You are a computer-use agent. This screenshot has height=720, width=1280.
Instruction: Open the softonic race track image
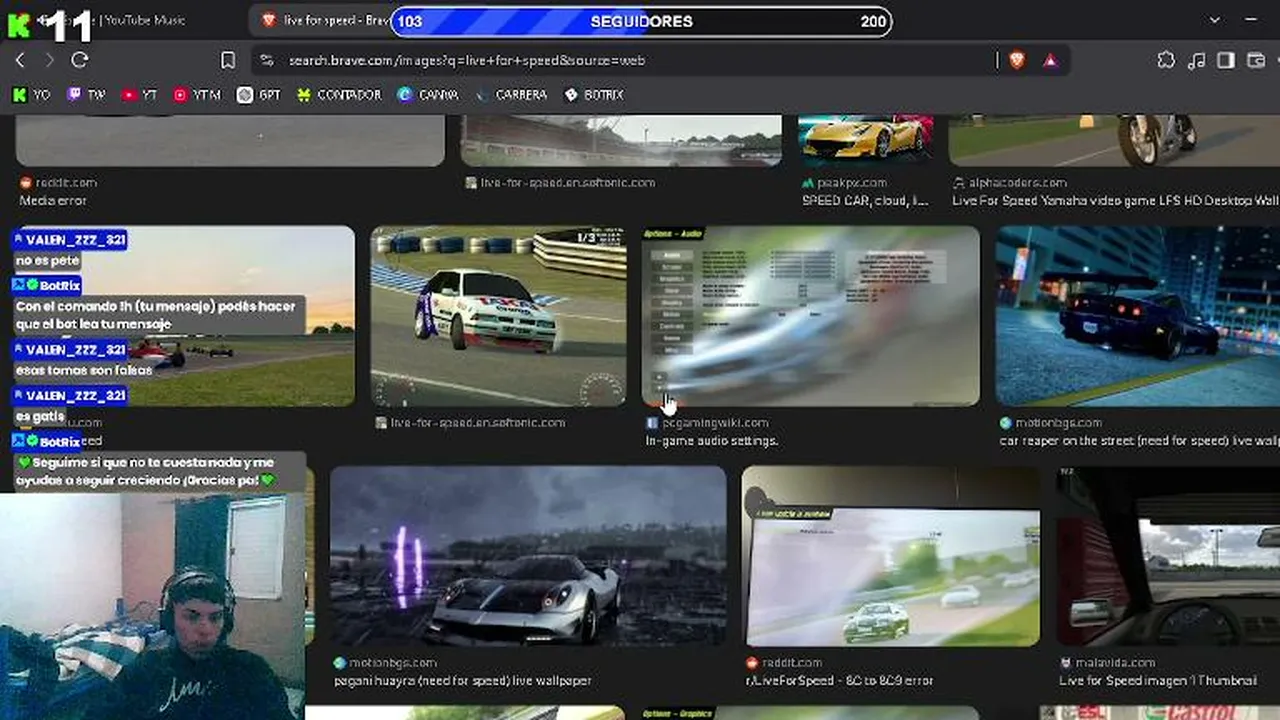pos(621,140)
